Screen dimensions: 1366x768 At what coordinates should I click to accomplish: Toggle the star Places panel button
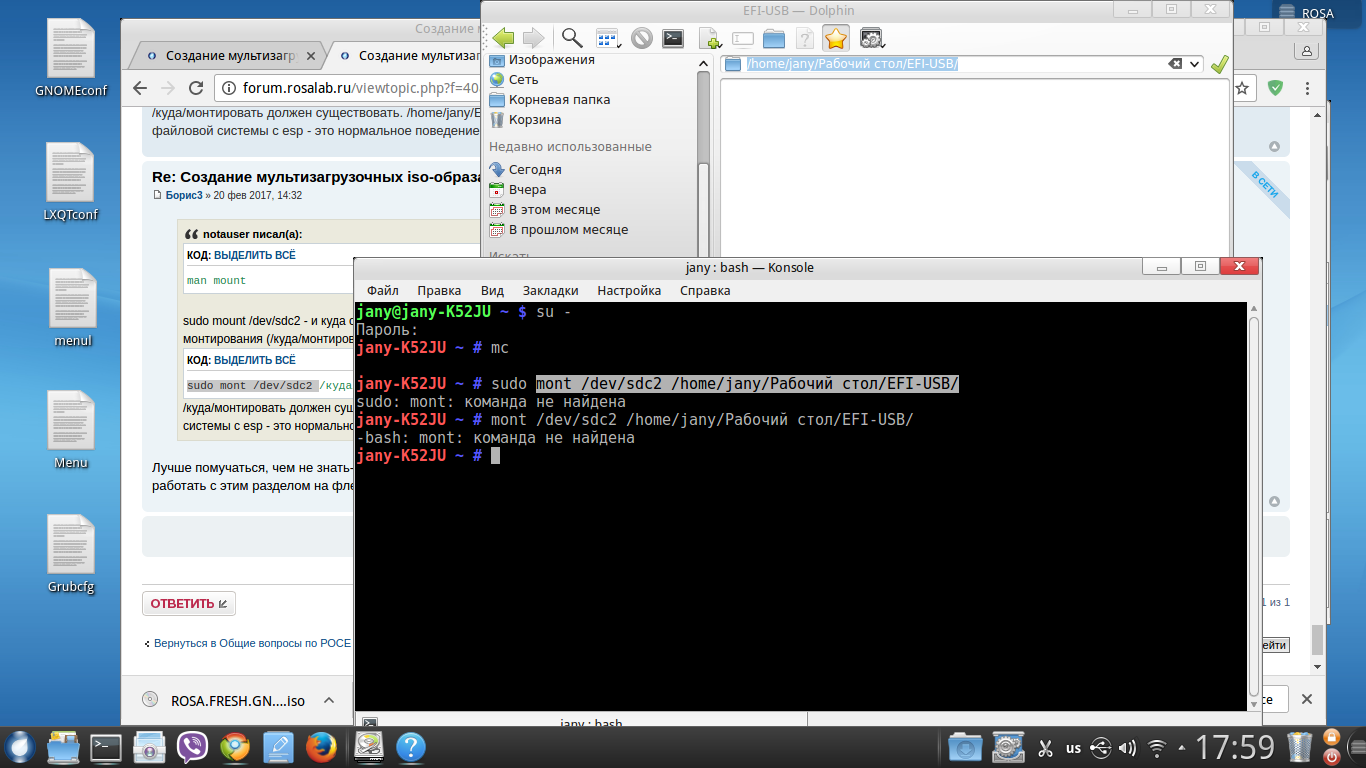[836, 38]
